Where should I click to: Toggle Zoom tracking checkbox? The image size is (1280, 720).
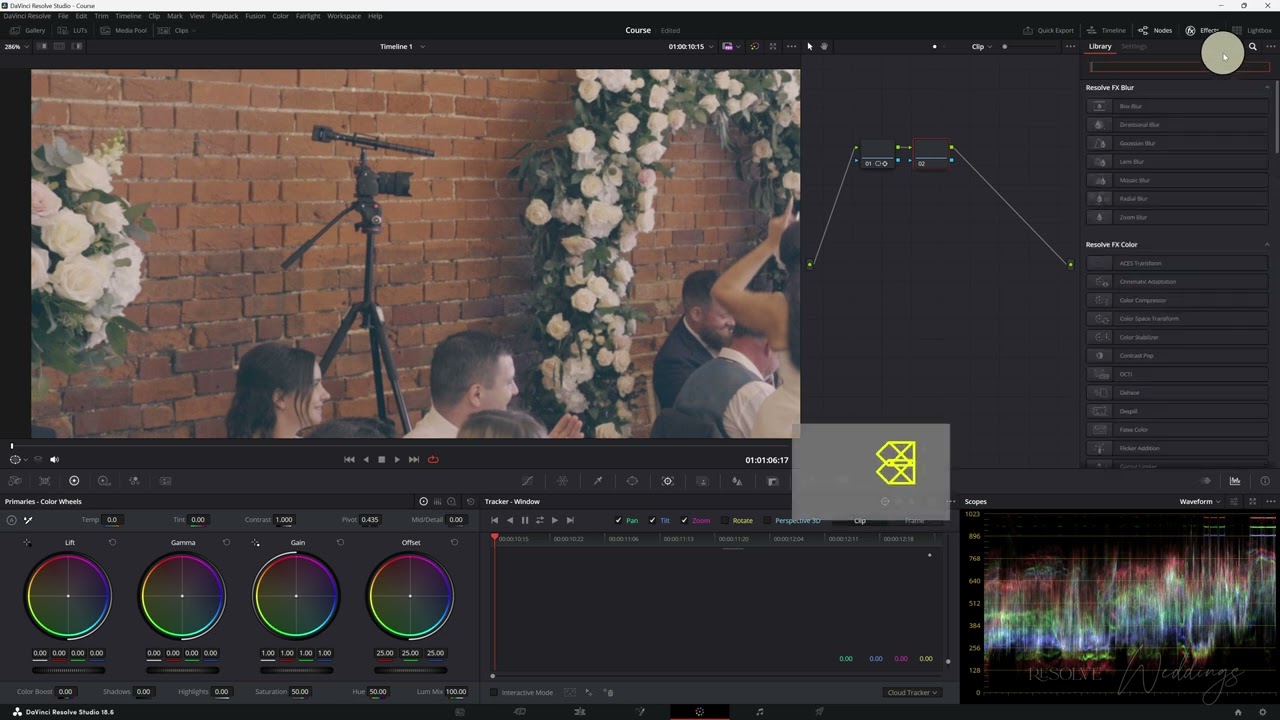click(684, 520)
